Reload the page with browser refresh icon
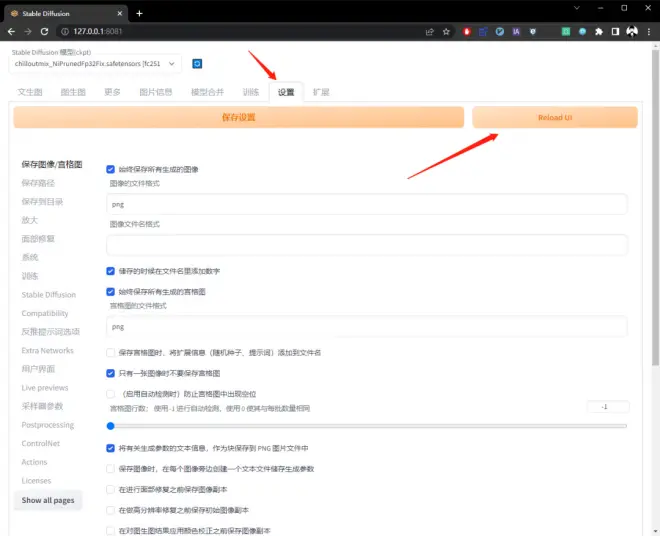 point(57,31)
